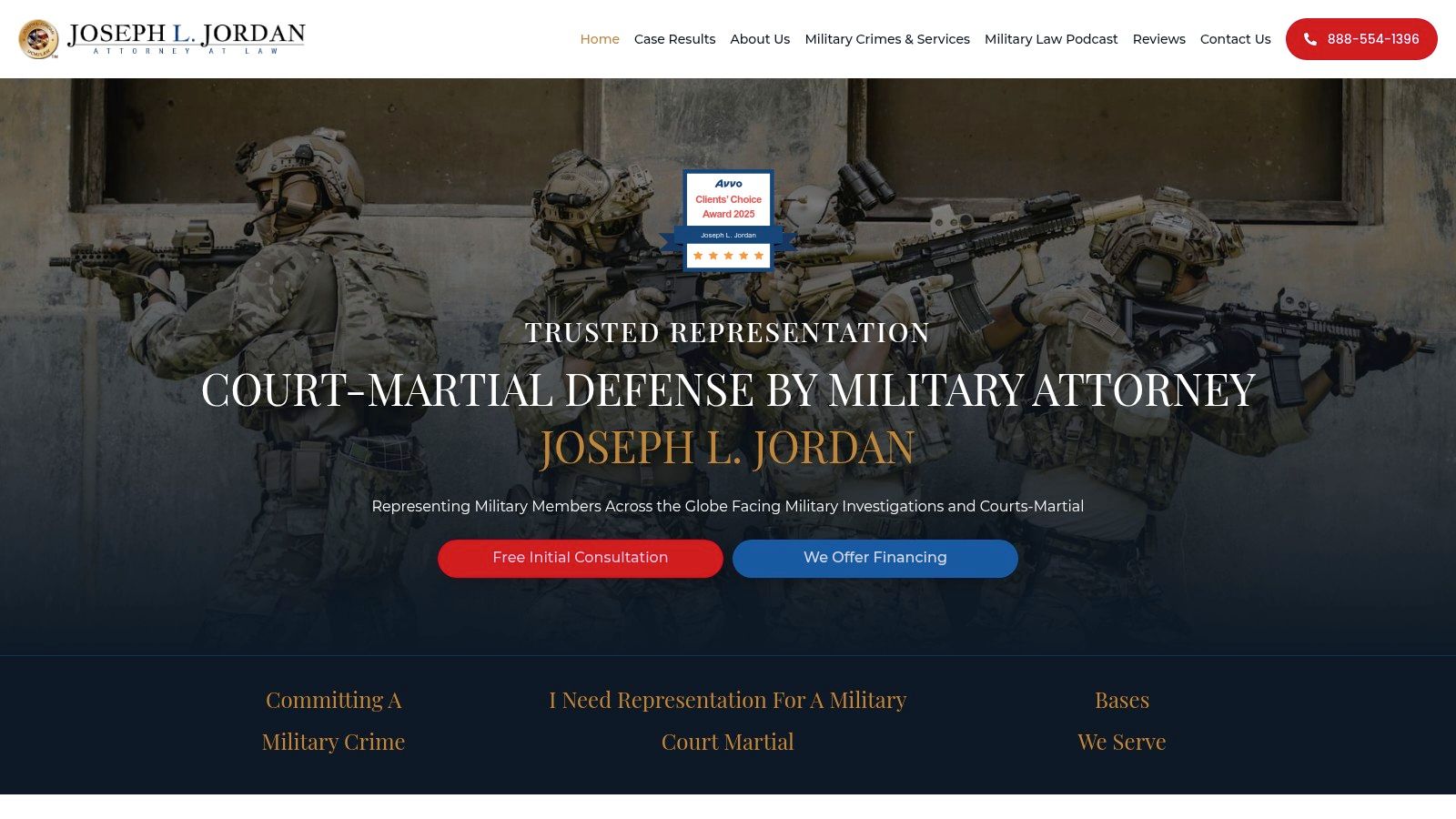Viewport: 1456px width, 819px height.
Task: Click the round seal logo emblem
Action: click(38, 39)
